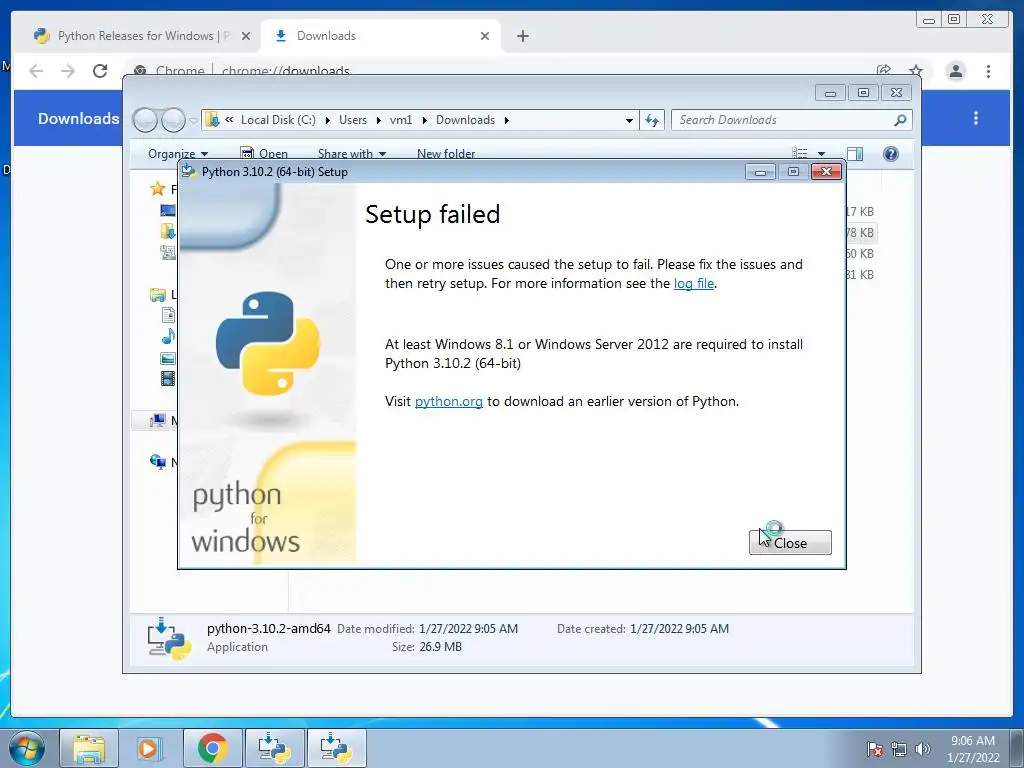The height and width of the screenshot is (768, 1024).
Task: Open File Explorer from the taskbar
Action: click(x=89, y=748)
